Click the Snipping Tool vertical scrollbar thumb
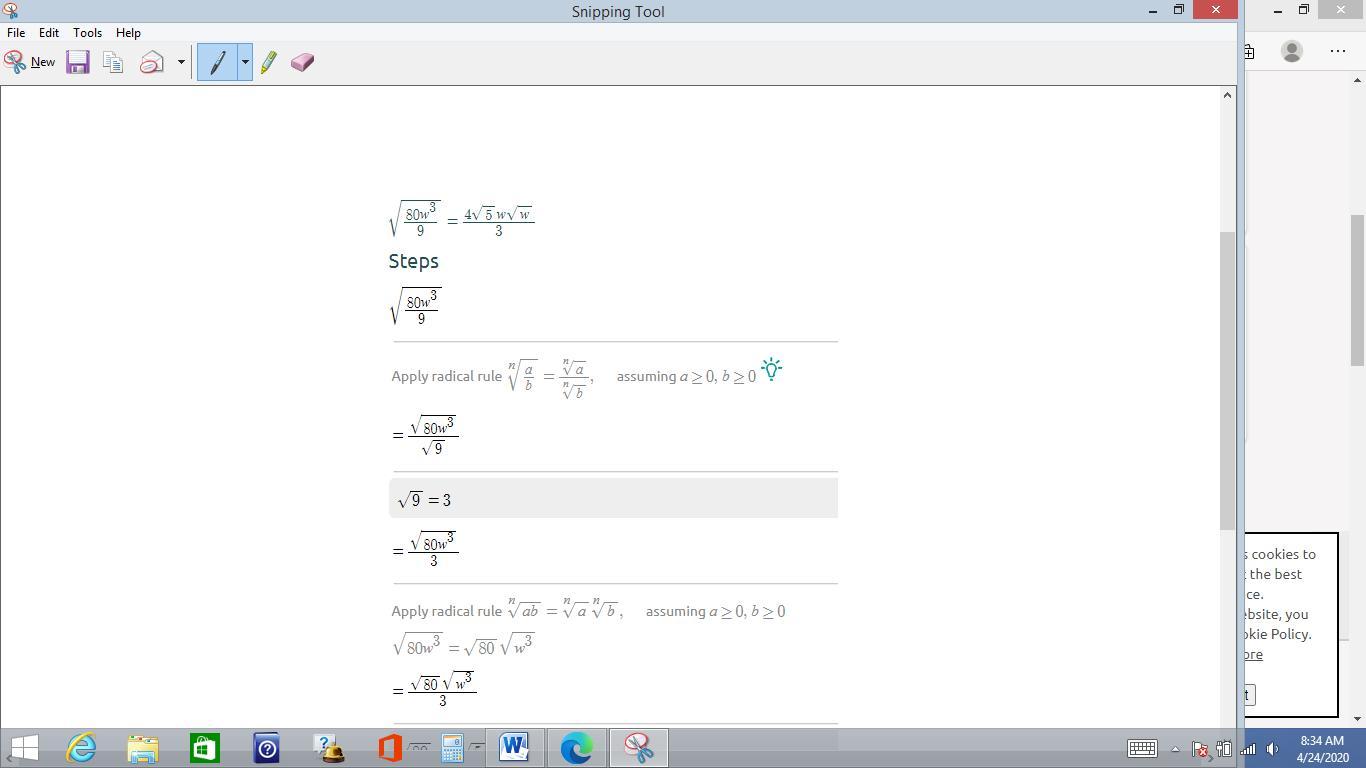Screen dimensions: 1366x768 click(x=1228, y=381)
